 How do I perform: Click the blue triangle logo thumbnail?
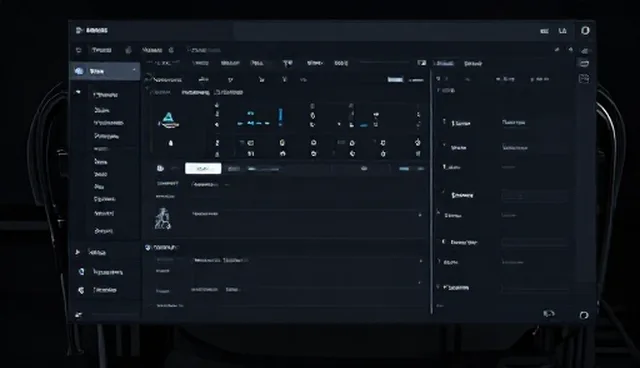[168, 120]
